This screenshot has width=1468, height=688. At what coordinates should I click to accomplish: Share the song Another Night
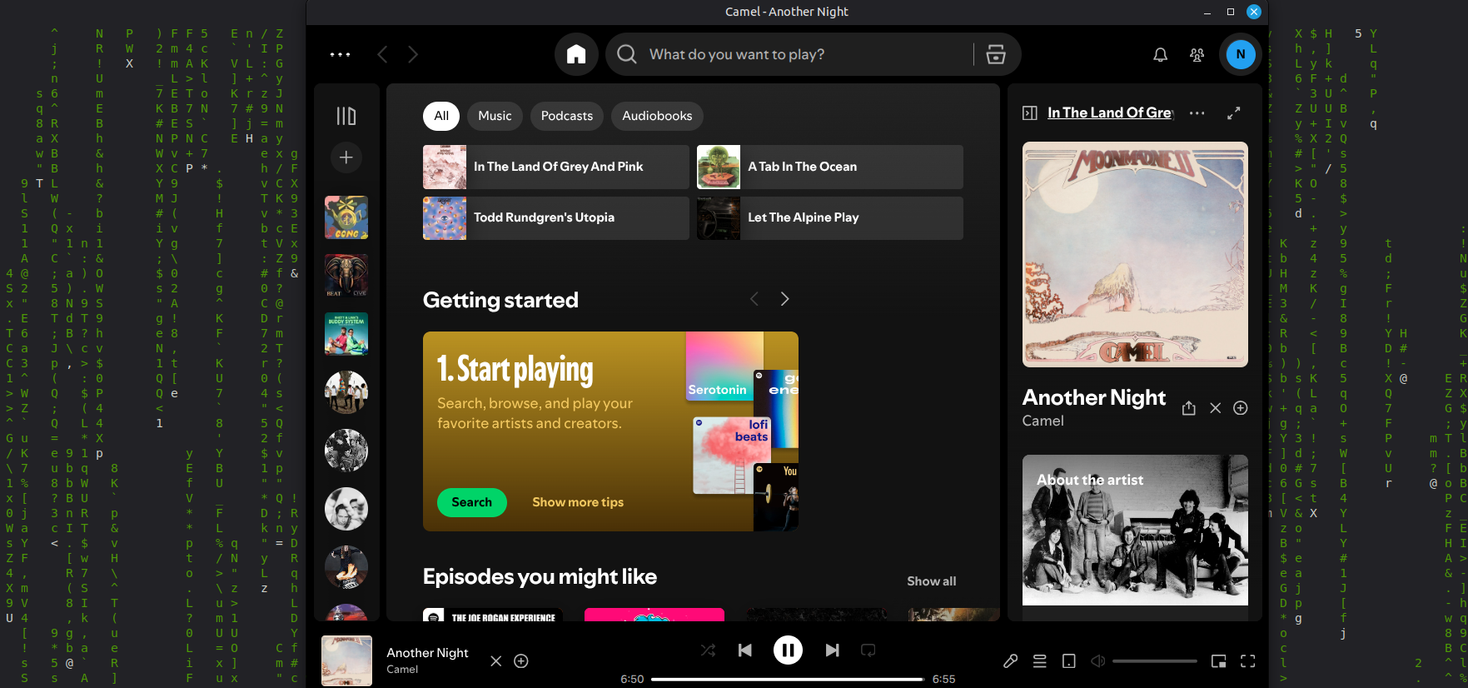(x=1188, y=408)
